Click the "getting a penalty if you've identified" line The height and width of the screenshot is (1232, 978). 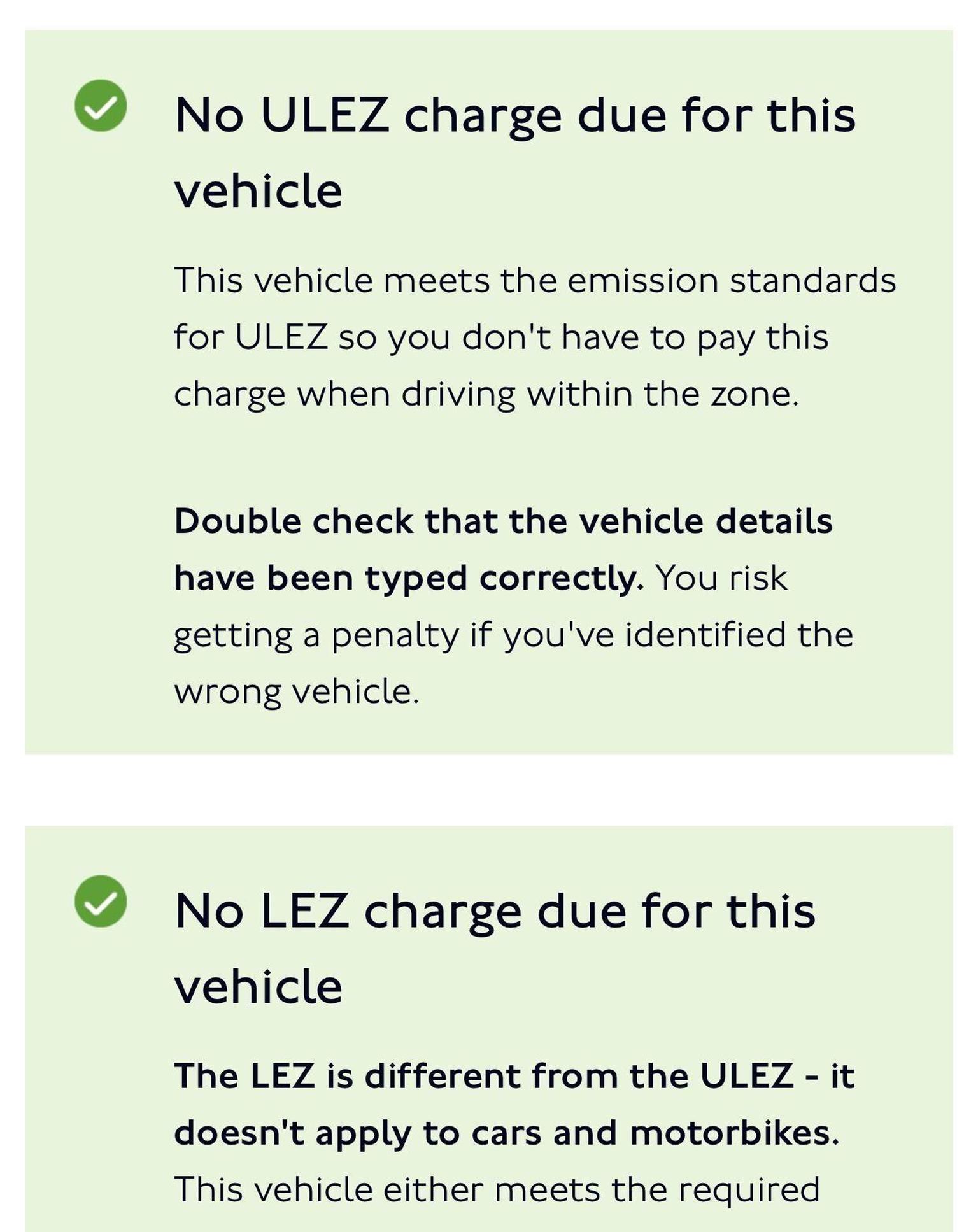point(513,635)
